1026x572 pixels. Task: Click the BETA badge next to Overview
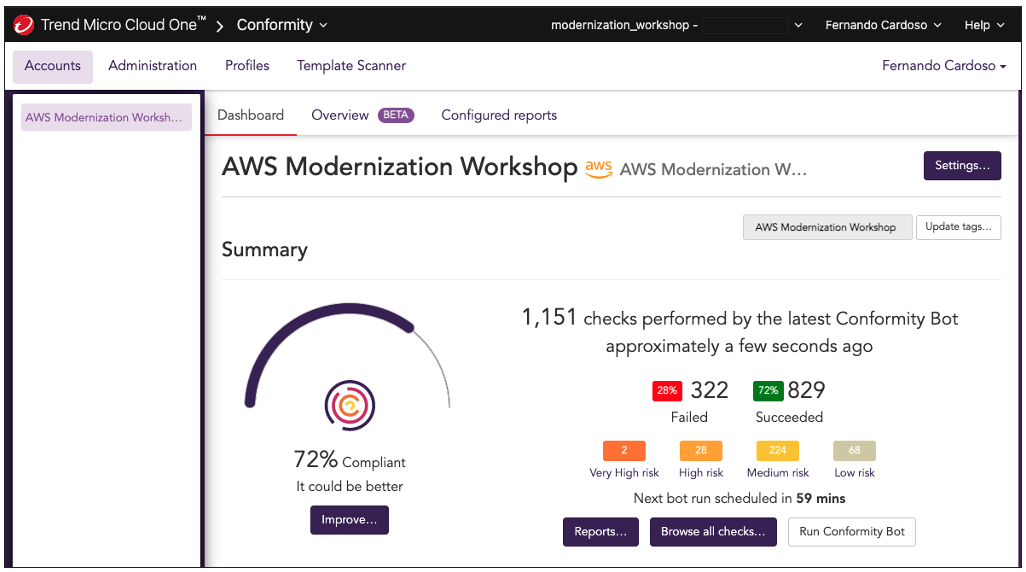tap(396, 115)
